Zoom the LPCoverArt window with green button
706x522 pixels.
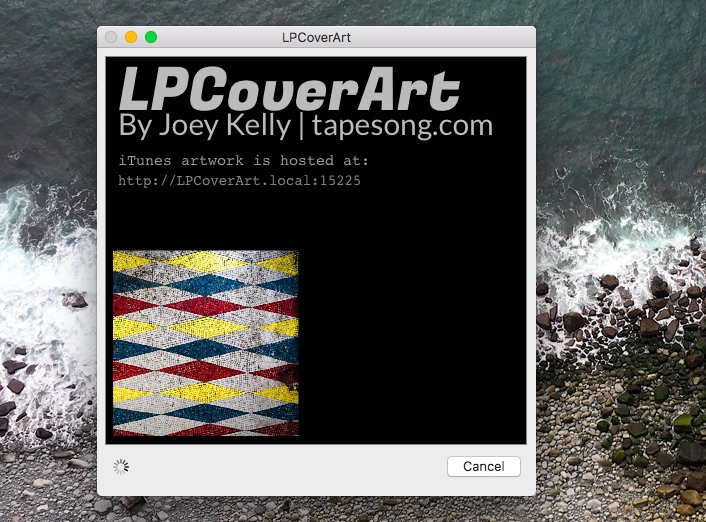[x=151, y=37]
